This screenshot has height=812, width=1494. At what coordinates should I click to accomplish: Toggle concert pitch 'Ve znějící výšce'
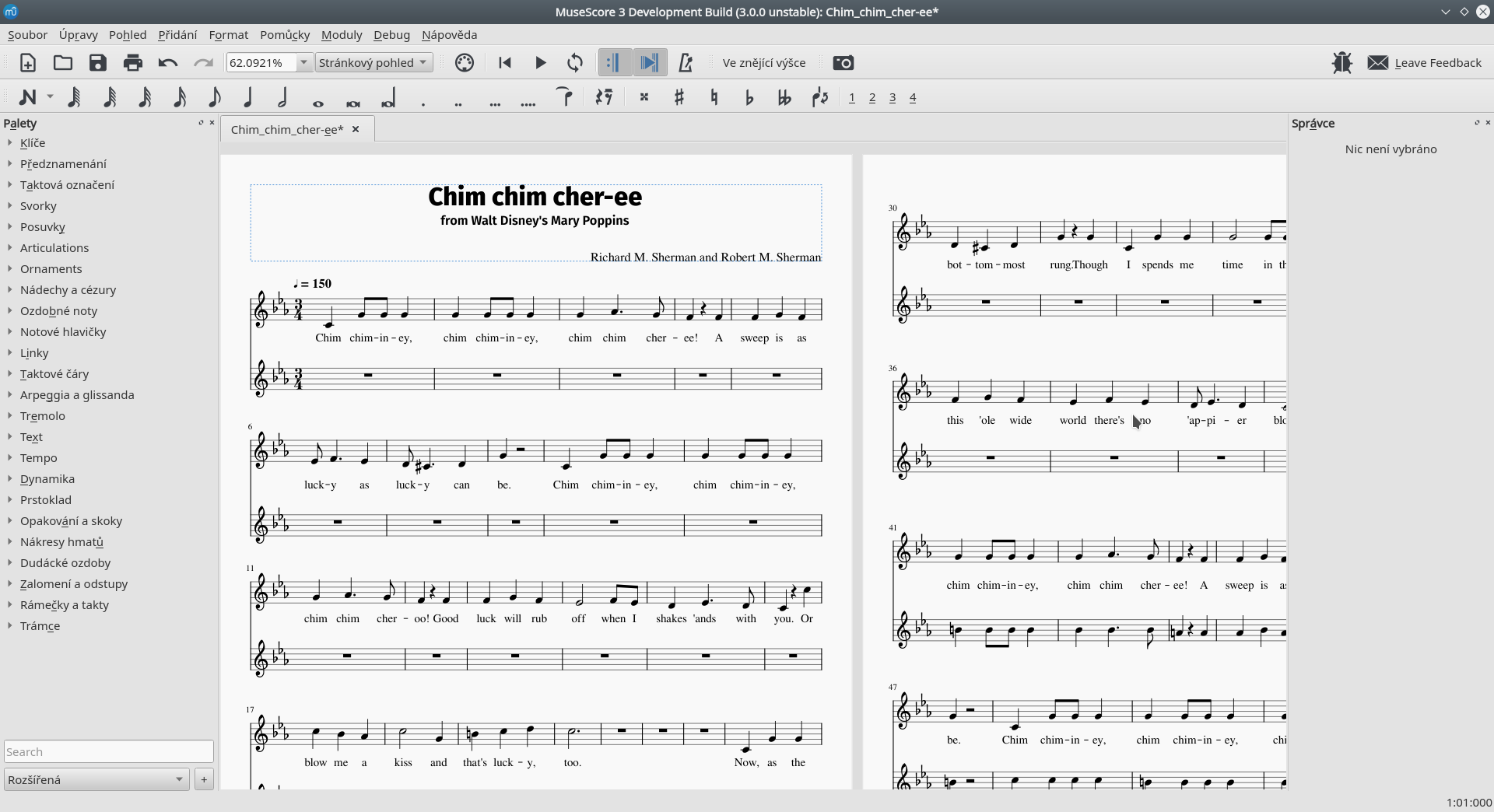coord(764,63)
